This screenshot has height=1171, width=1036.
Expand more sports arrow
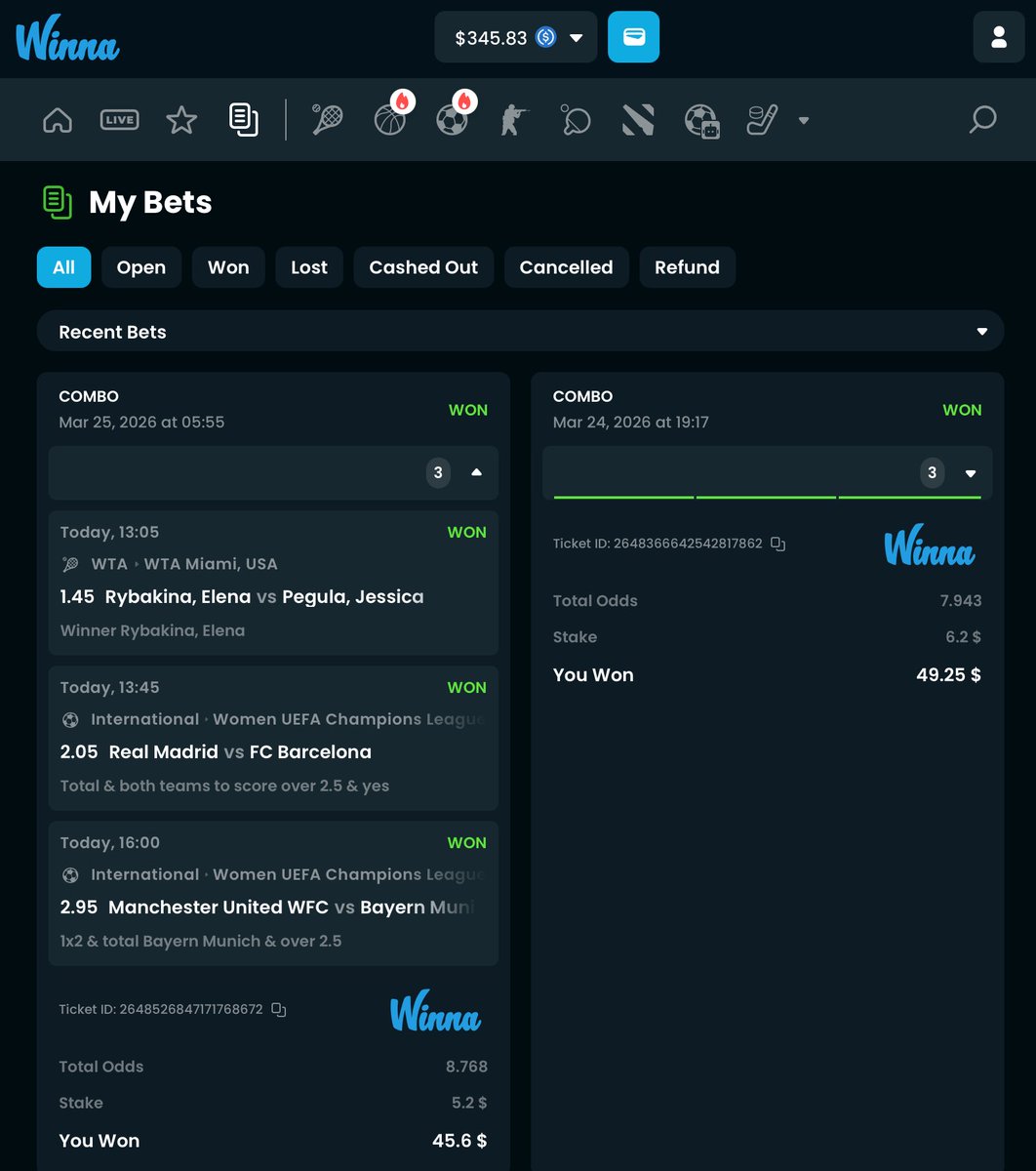[x=804, y=121]
